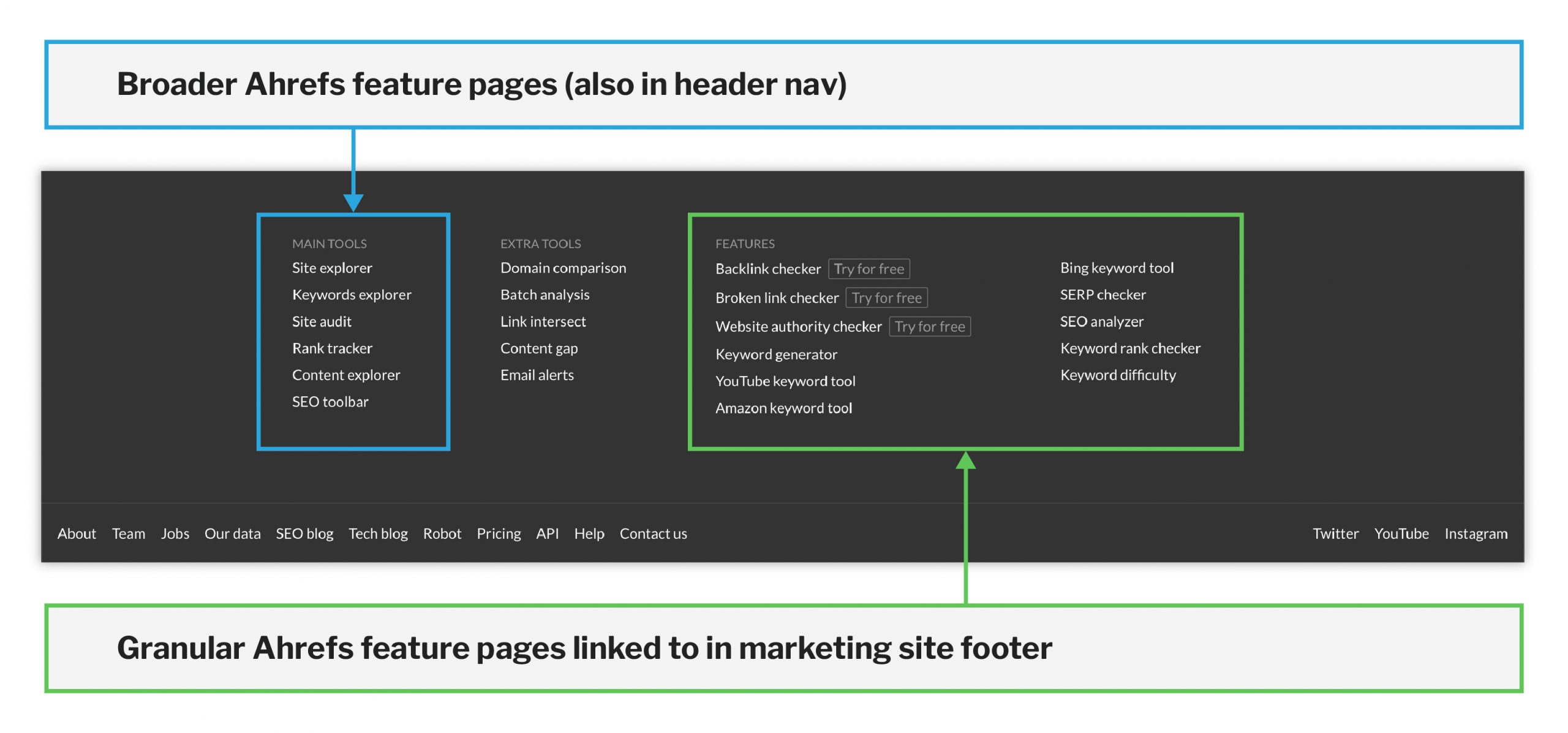Click the API link

tap(548, 534)
